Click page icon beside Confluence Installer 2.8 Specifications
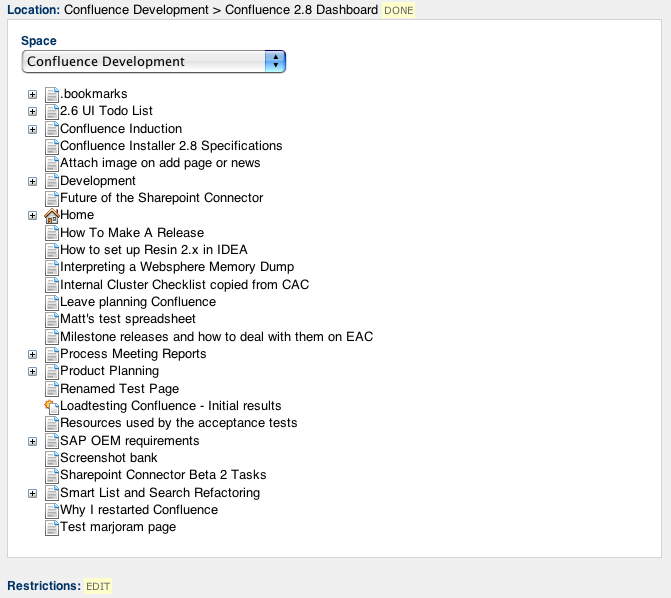671x598 pixels. coord(52,146)
